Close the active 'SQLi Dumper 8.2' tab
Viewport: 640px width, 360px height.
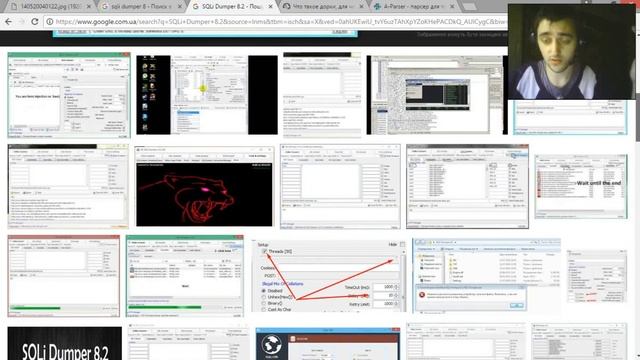[x=270, y=7]
